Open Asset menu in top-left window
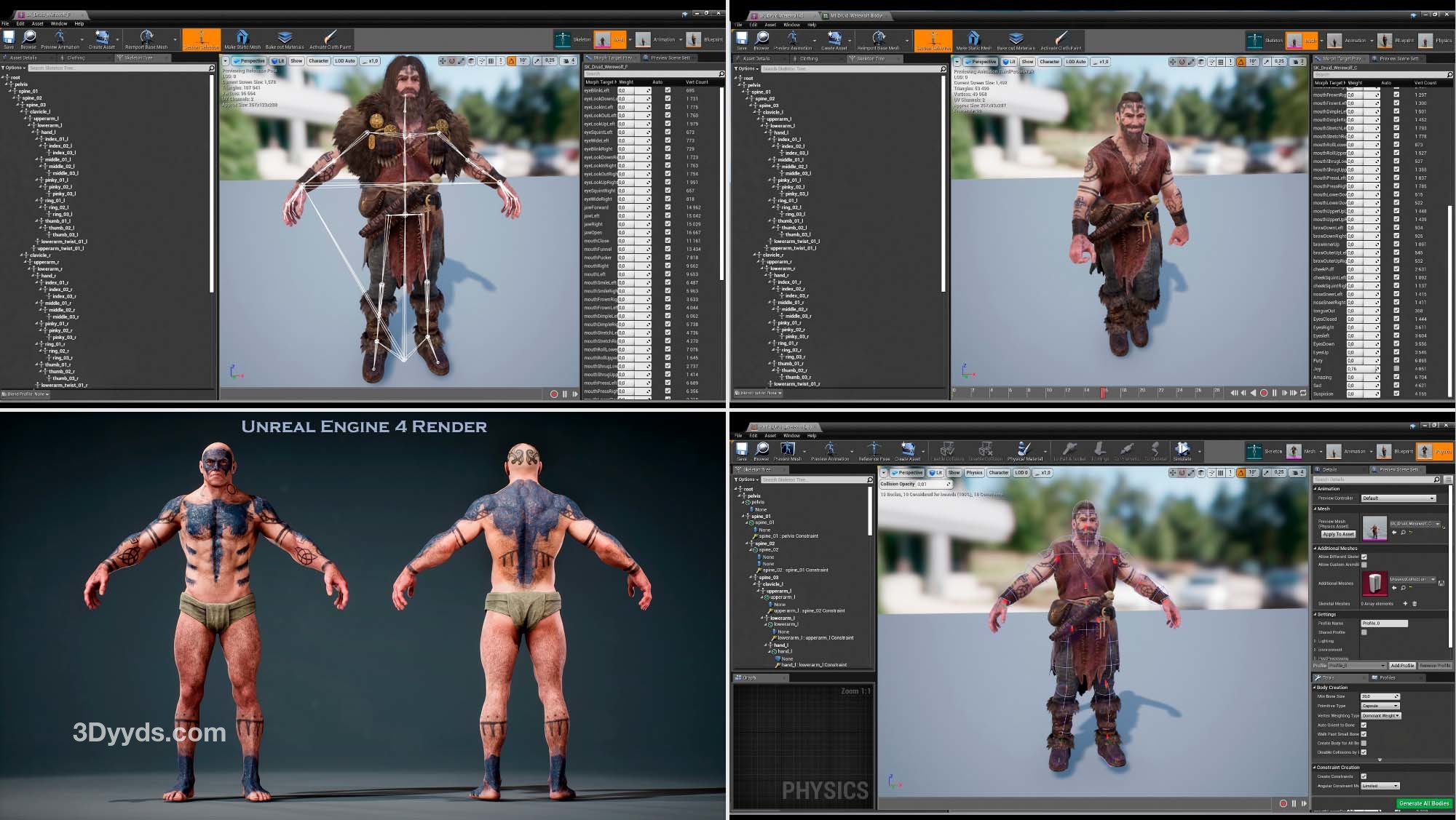Screen dimensions: 1456x820 37,23
